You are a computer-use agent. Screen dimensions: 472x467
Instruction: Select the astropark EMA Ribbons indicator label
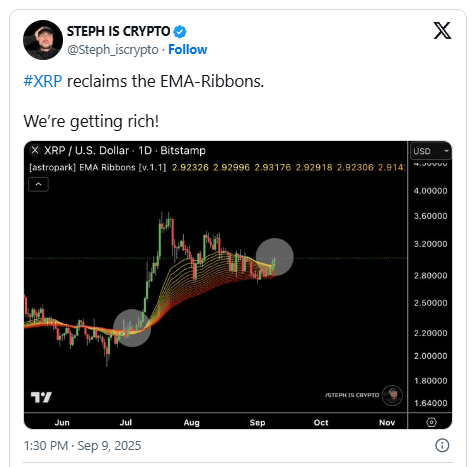click(98, 167)
